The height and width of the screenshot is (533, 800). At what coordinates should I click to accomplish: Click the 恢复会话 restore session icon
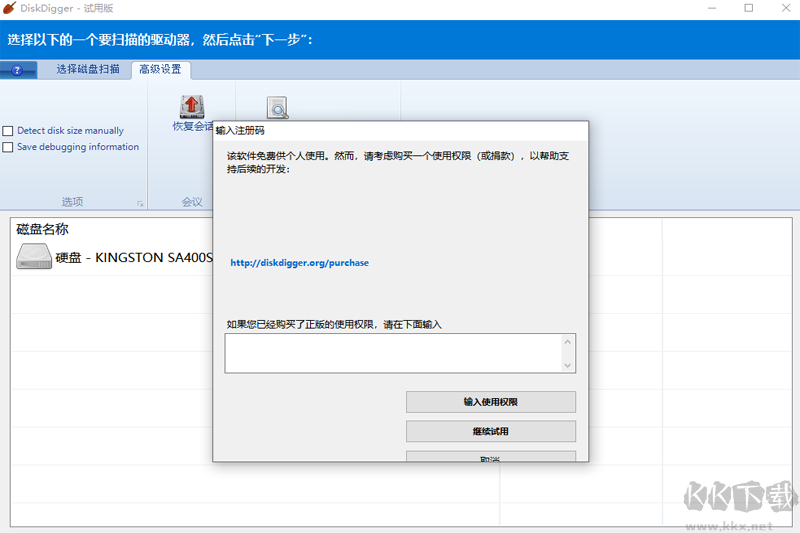pyautogui.click(x=192, y=107)
